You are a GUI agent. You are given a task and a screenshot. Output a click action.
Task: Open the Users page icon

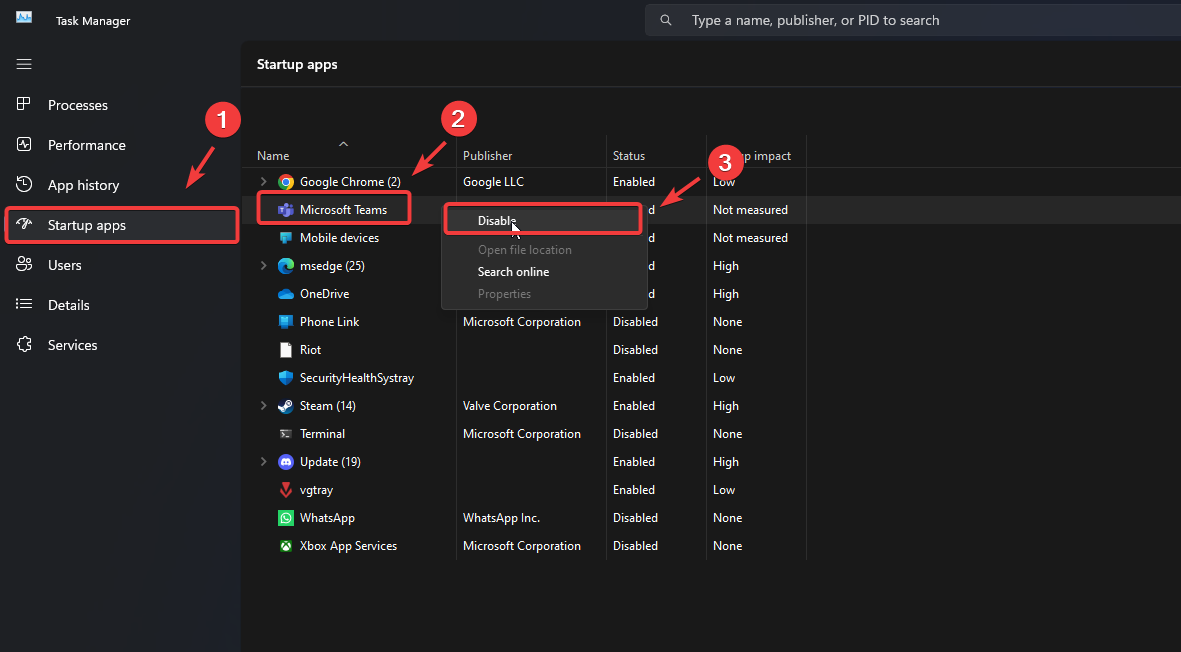click(x=25, y=265)
